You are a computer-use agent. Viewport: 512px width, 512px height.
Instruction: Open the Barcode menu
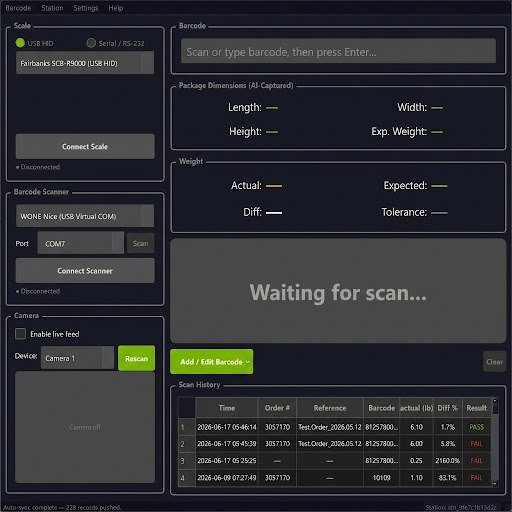(x=18, y=8)
